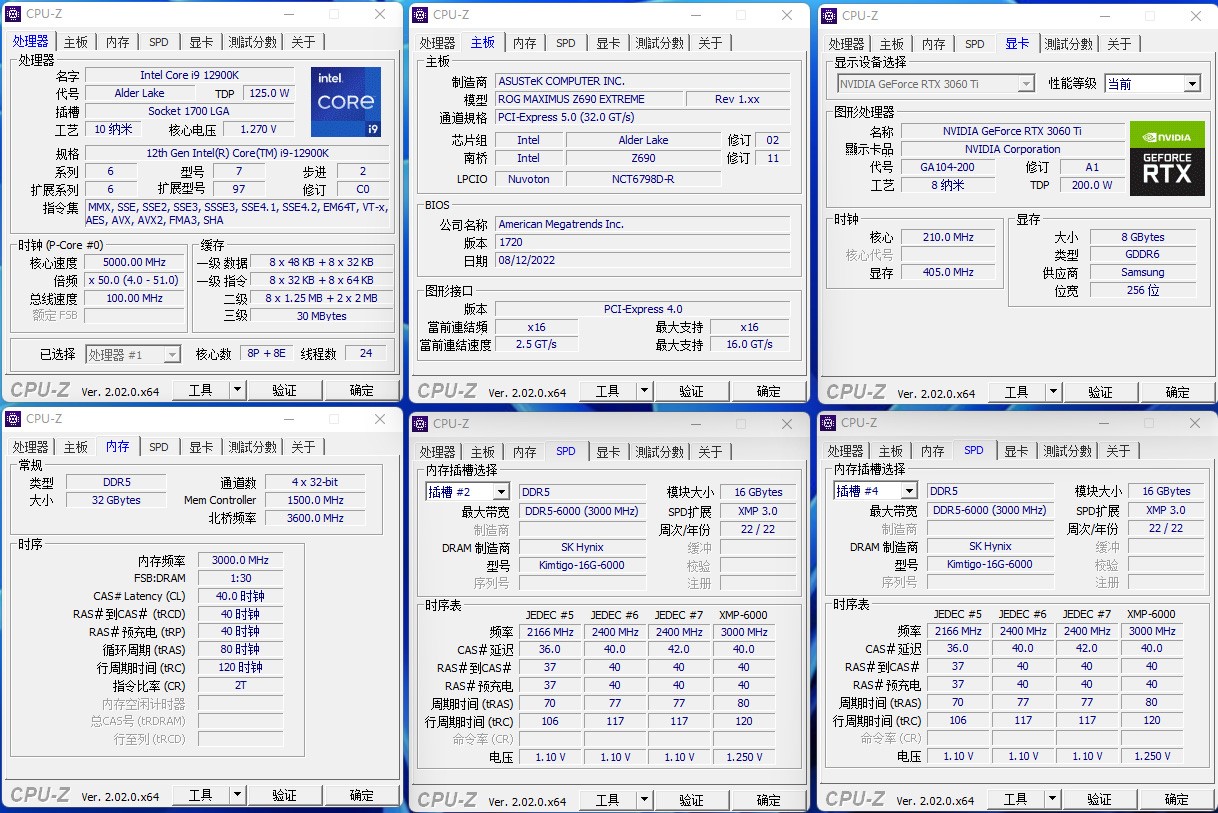Click the CPU-Z title icon of the slot #2 SPD window
The height and width of the screenshot is (813, 1218).
(421, 423)
